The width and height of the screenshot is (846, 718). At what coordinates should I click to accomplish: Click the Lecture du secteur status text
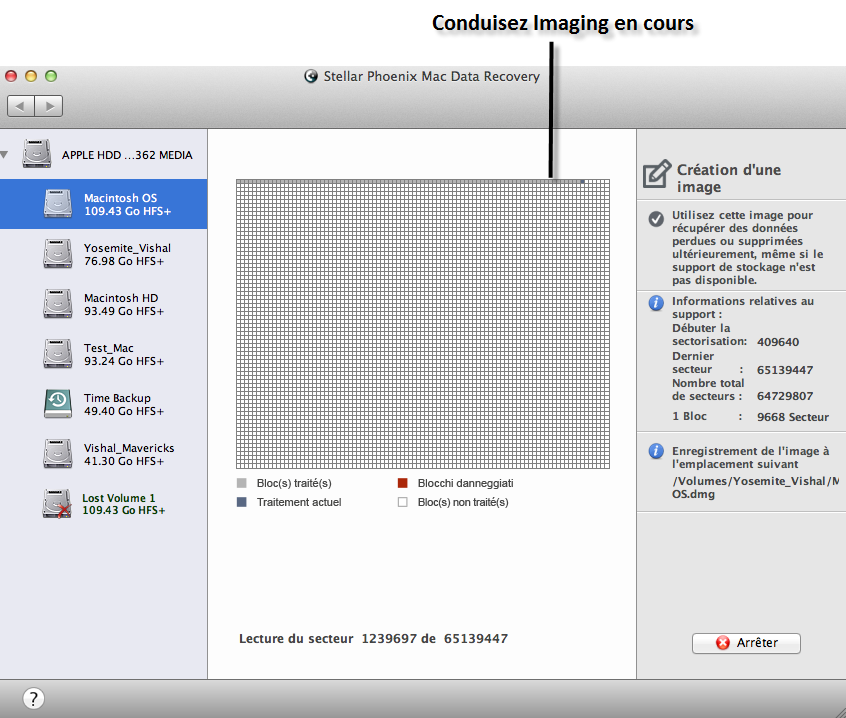click(373, 638)
